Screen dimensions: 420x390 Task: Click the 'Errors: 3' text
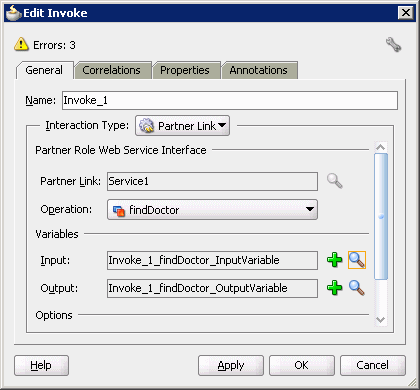54,45
